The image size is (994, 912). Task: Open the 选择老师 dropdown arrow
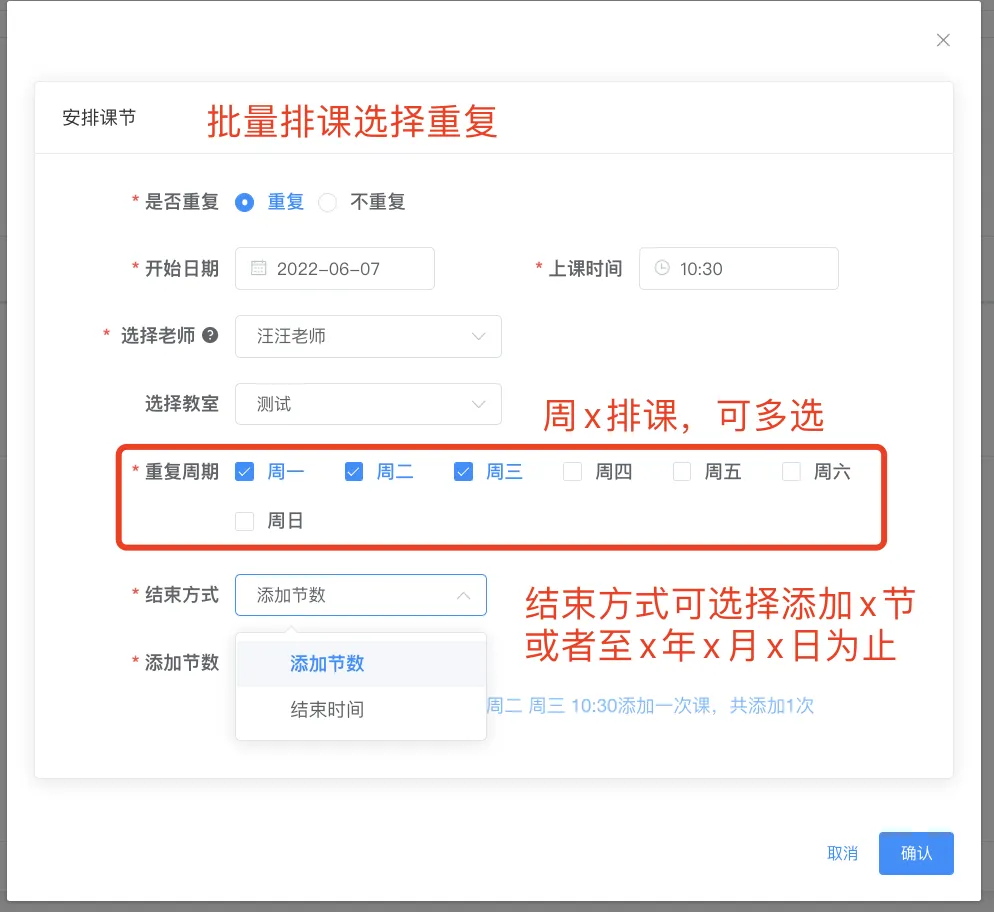pos(478,336)
